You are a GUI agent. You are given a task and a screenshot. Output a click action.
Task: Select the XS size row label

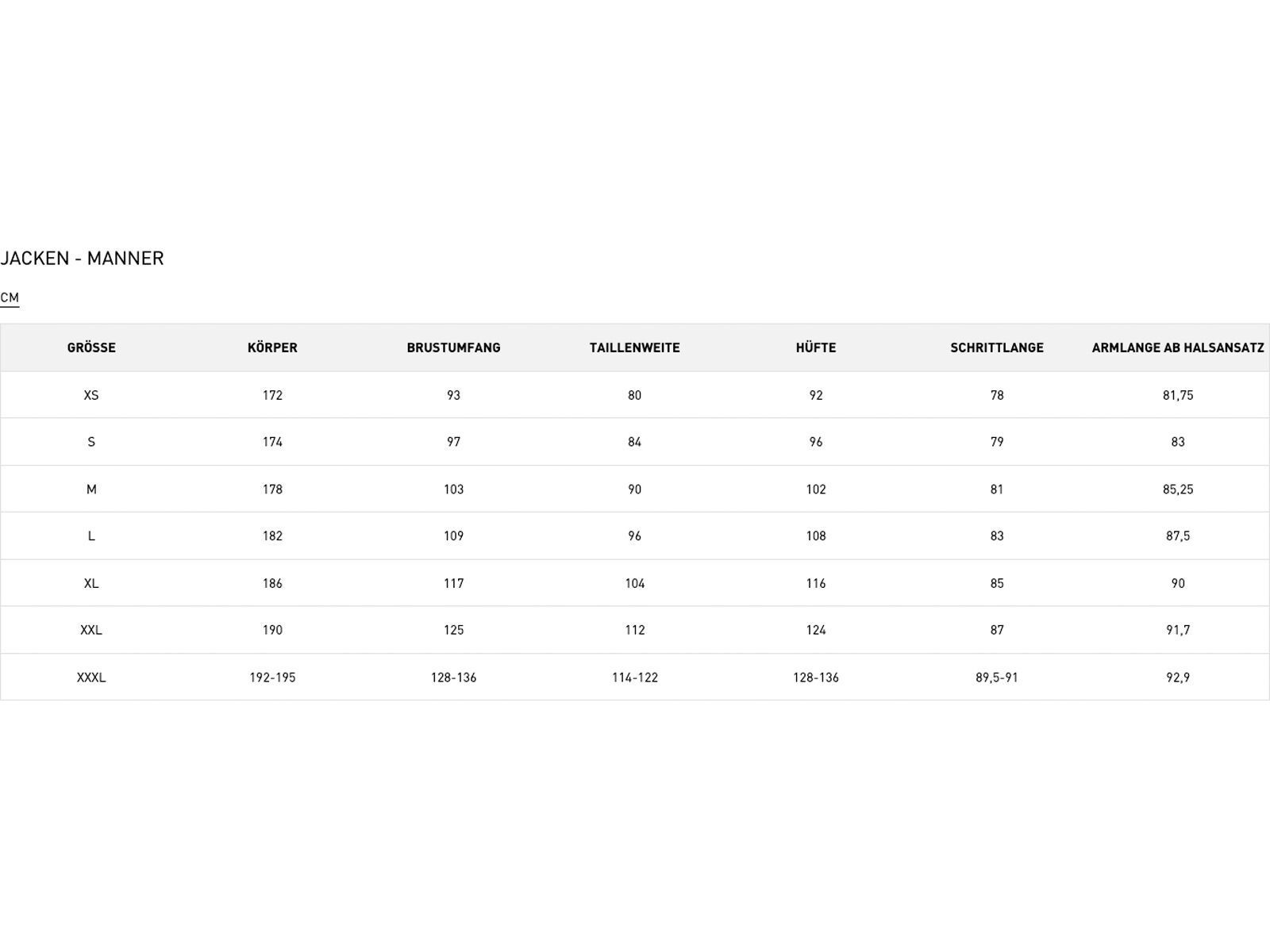click(91, 395)
